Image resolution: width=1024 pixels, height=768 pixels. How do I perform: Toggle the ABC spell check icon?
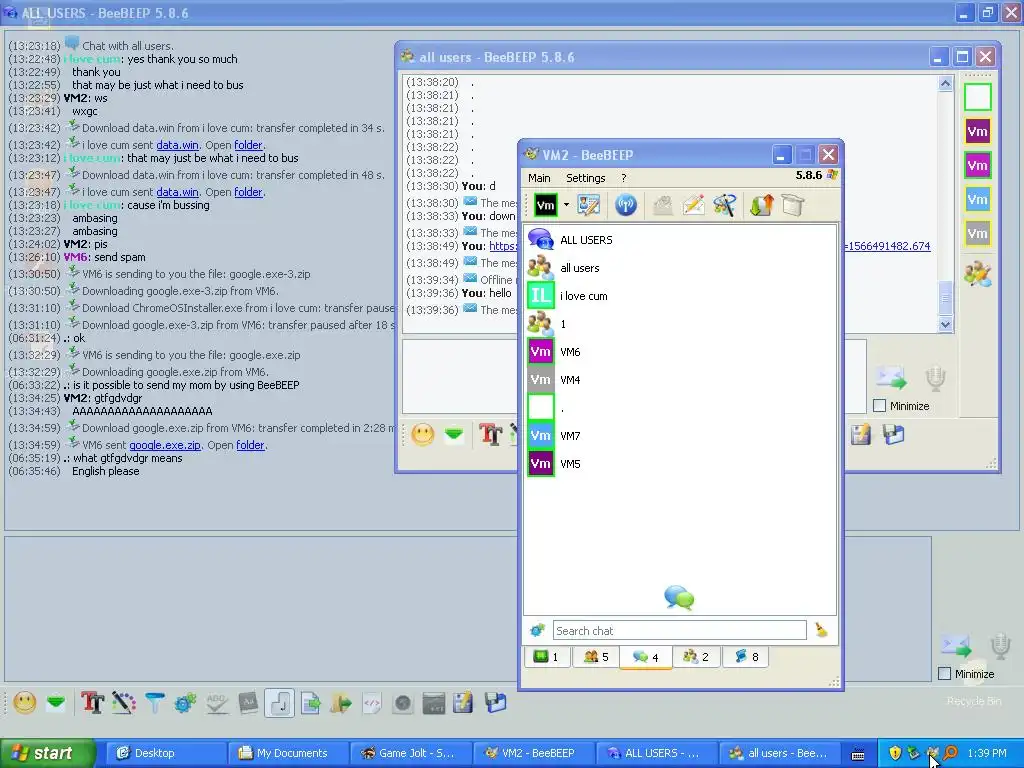click(217, 703)
